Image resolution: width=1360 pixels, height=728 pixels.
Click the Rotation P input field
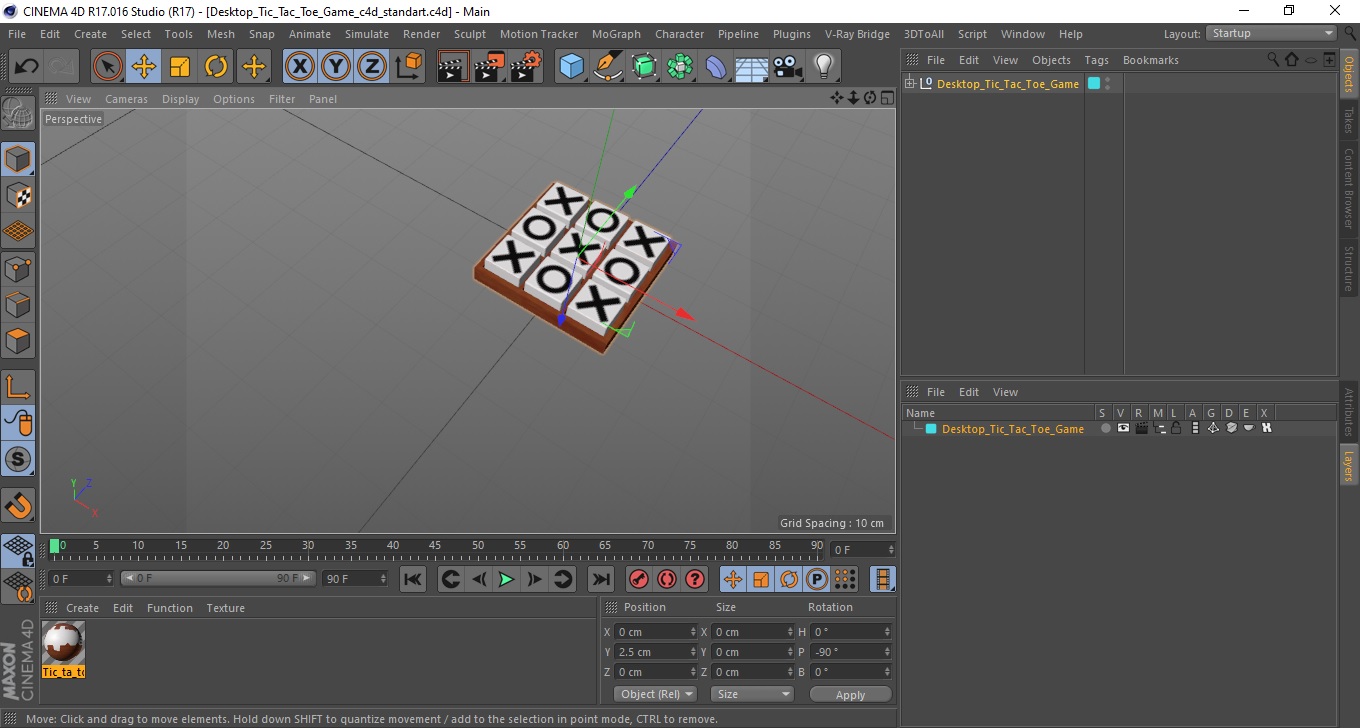pos(850,652)
